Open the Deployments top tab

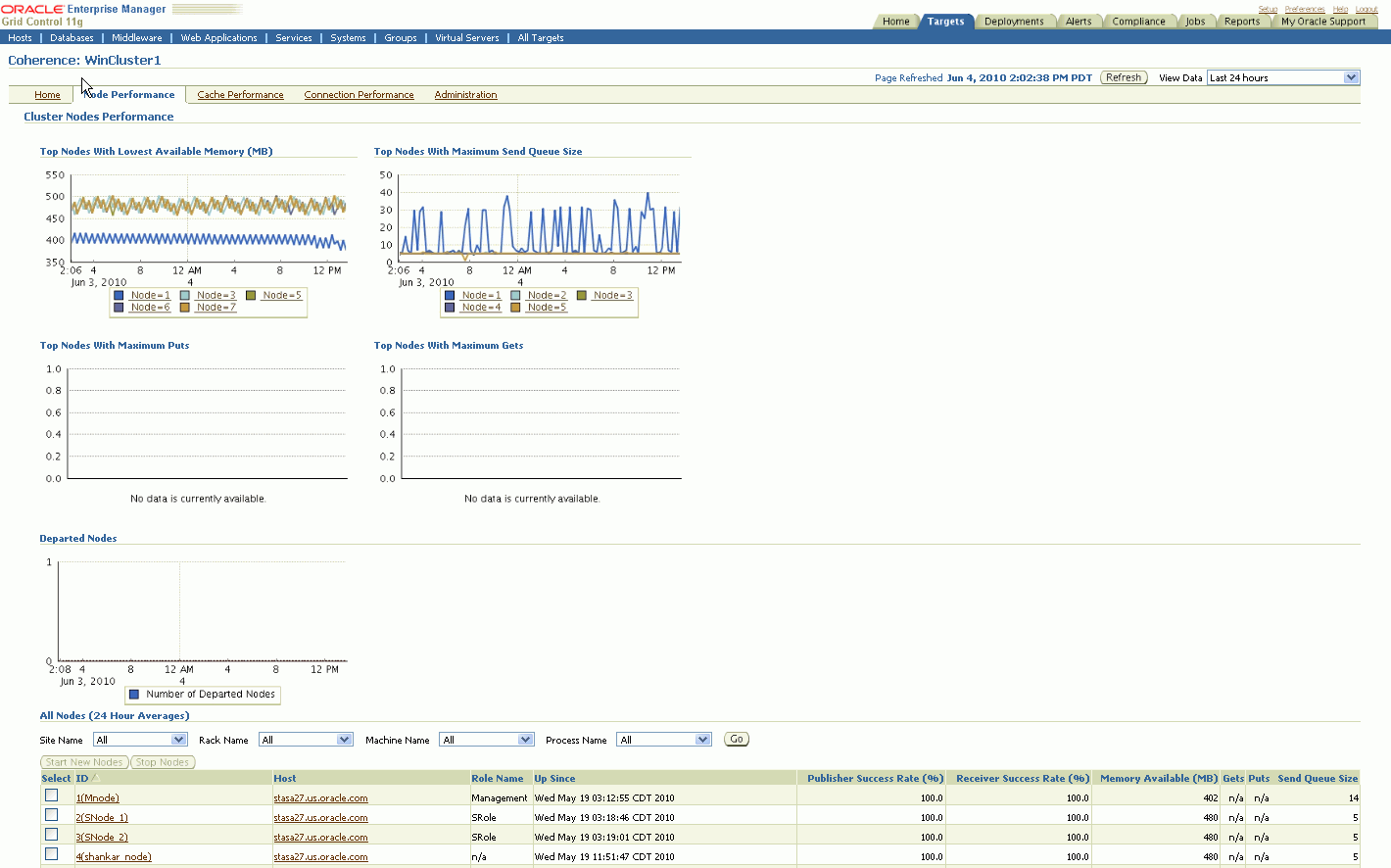(1014, 22)
